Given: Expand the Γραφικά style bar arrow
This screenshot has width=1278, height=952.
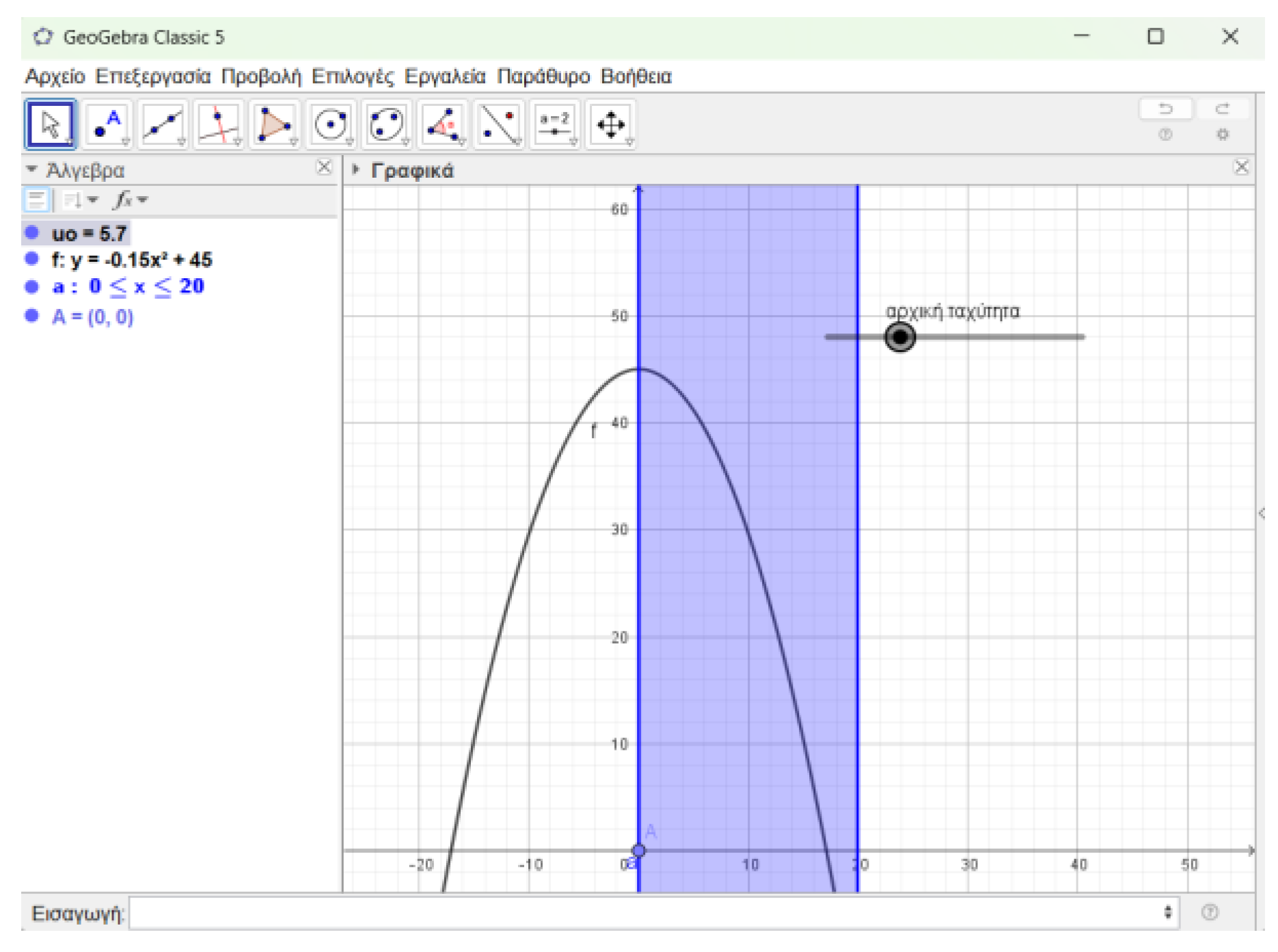Looking at the screenshot, I should click(355, 169).
